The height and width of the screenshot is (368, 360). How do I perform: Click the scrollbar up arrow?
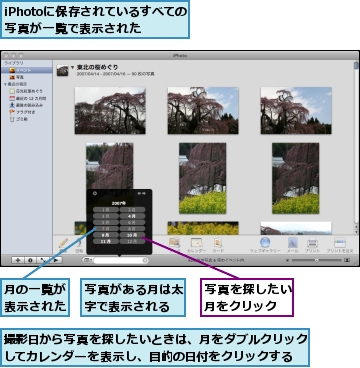click(x=356, y=226)
